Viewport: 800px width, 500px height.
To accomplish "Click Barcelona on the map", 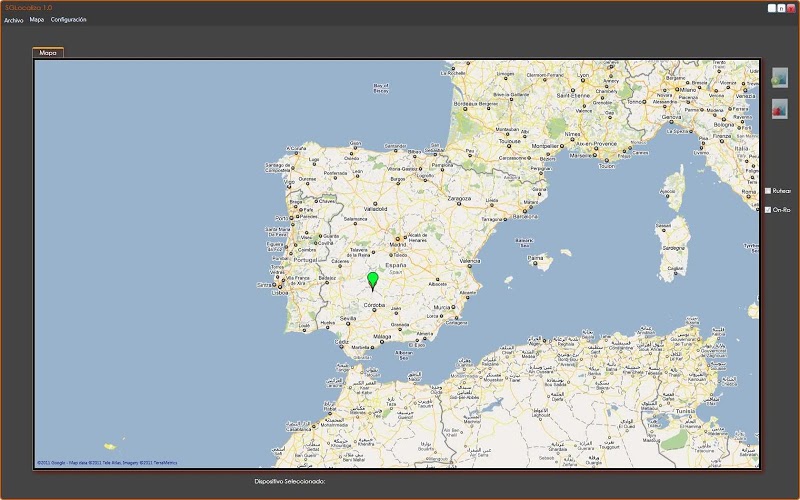I will tap(525, 216).
